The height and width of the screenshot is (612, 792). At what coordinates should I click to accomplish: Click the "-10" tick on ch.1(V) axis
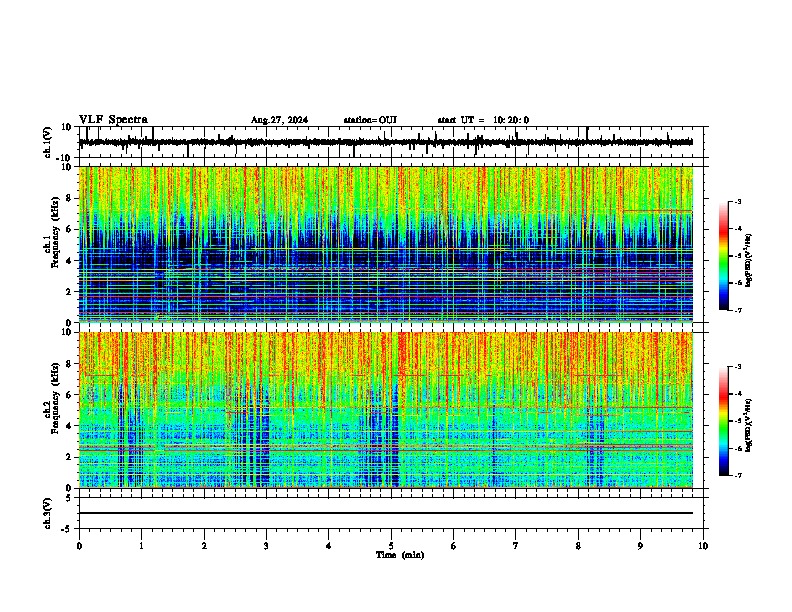(65, 158)
